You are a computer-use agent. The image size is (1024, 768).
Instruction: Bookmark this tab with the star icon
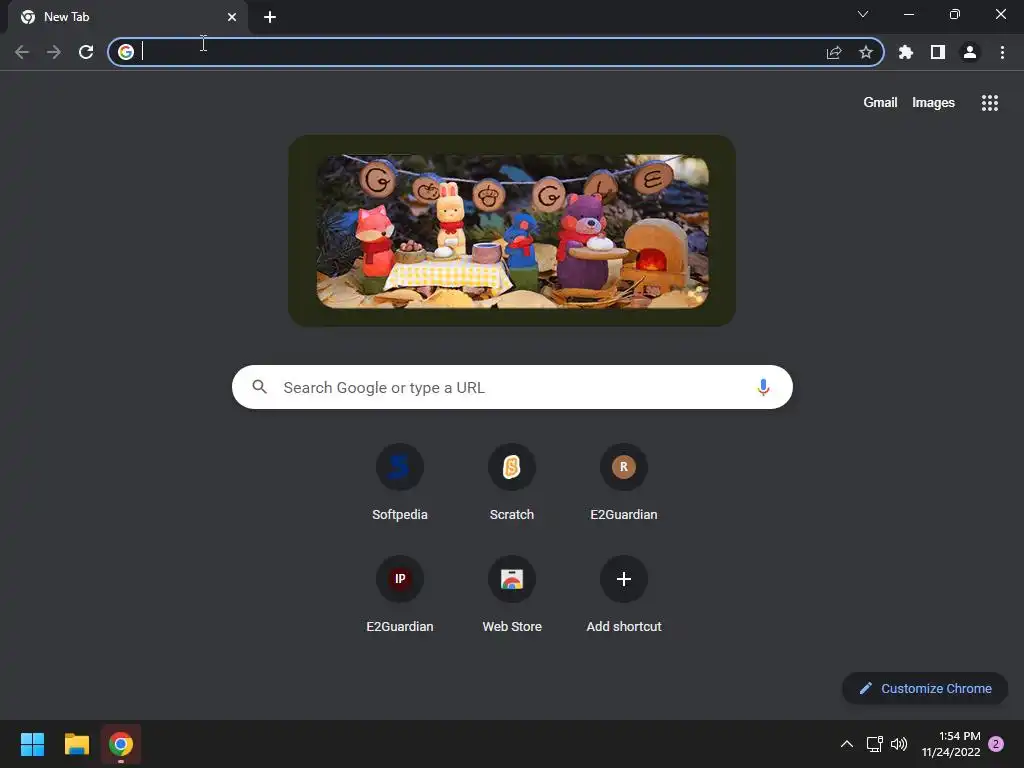click(866, 52)
